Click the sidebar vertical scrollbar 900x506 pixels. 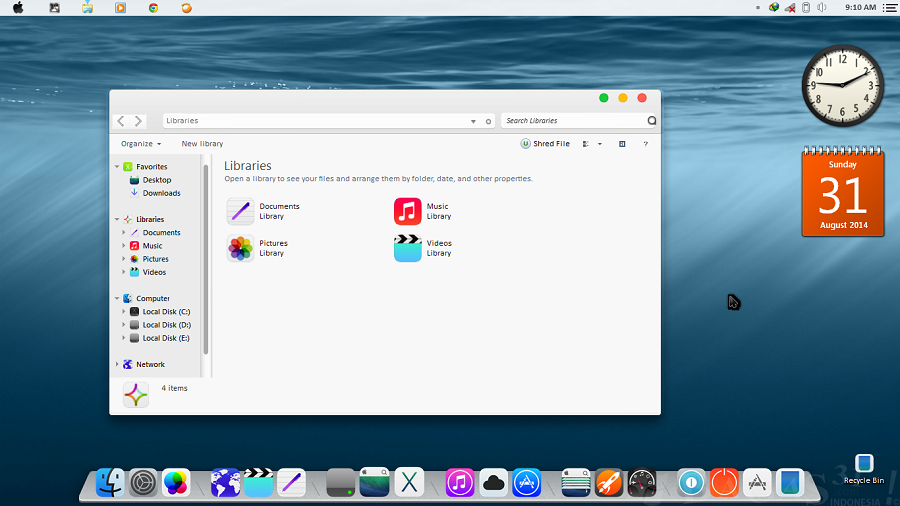point(205,259)
